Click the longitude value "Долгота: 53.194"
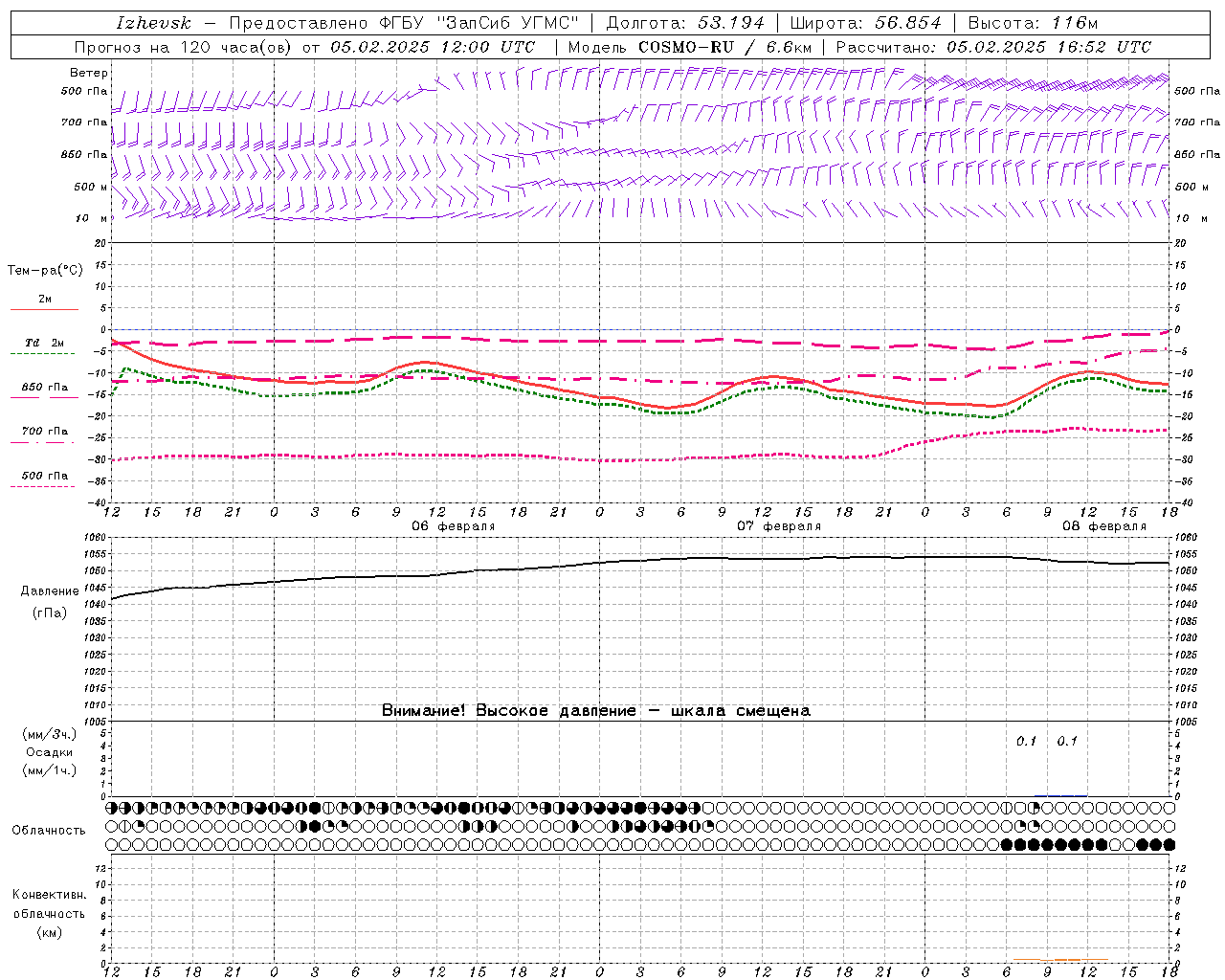 point(685,23)
